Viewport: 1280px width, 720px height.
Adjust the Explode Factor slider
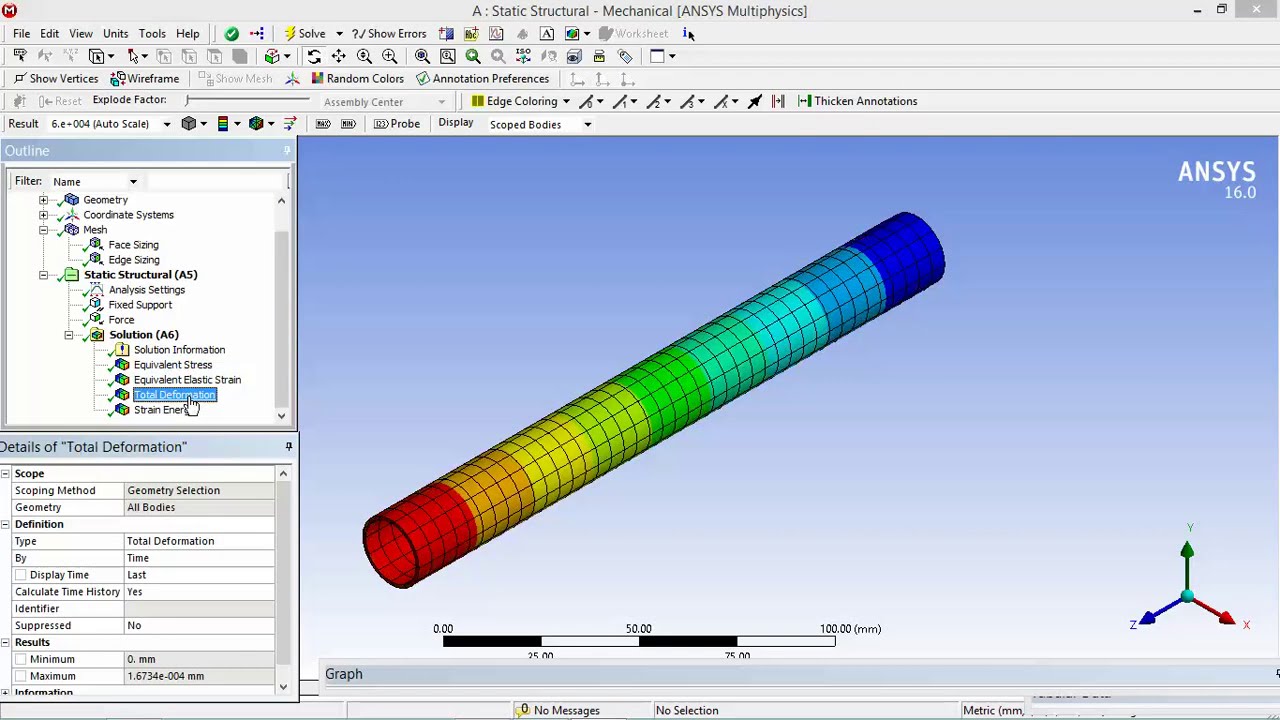(248, 100)
